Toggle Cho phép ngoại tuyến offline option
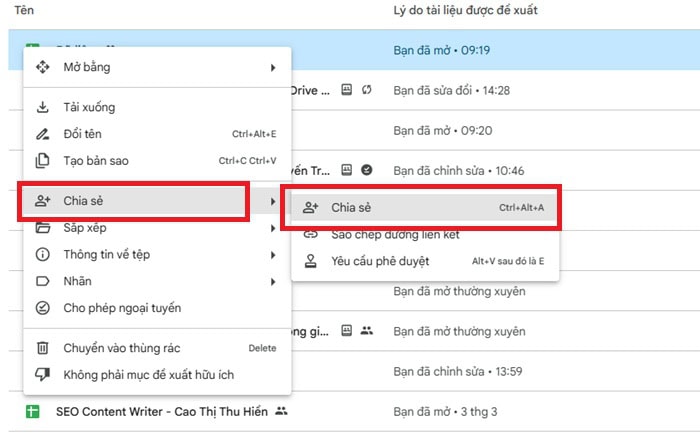The image size is (700, 445). [122, 308]
